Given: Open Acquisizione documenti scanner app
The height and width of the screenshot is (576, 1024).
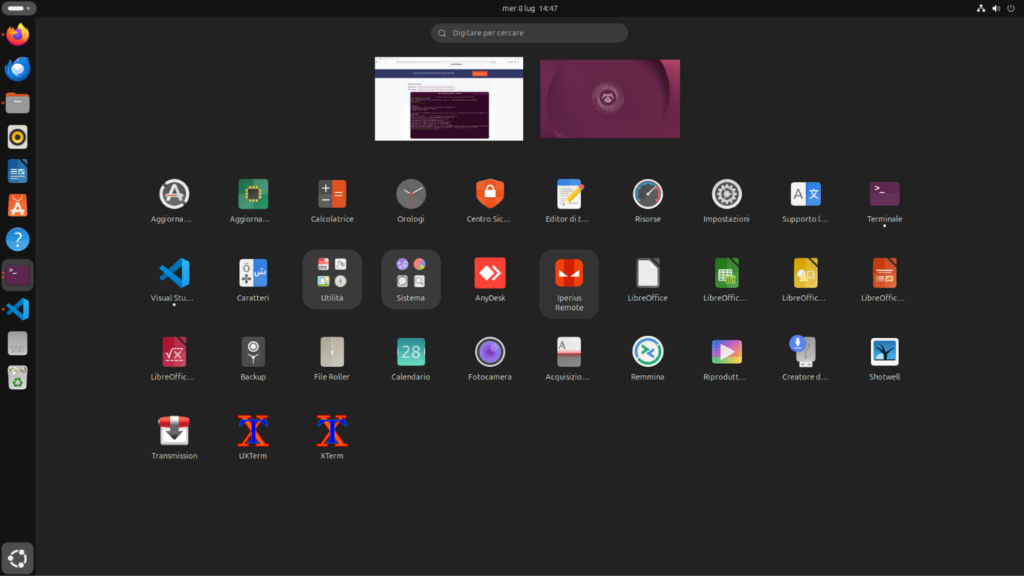Looking at the screenshot, I should [569, 352].
